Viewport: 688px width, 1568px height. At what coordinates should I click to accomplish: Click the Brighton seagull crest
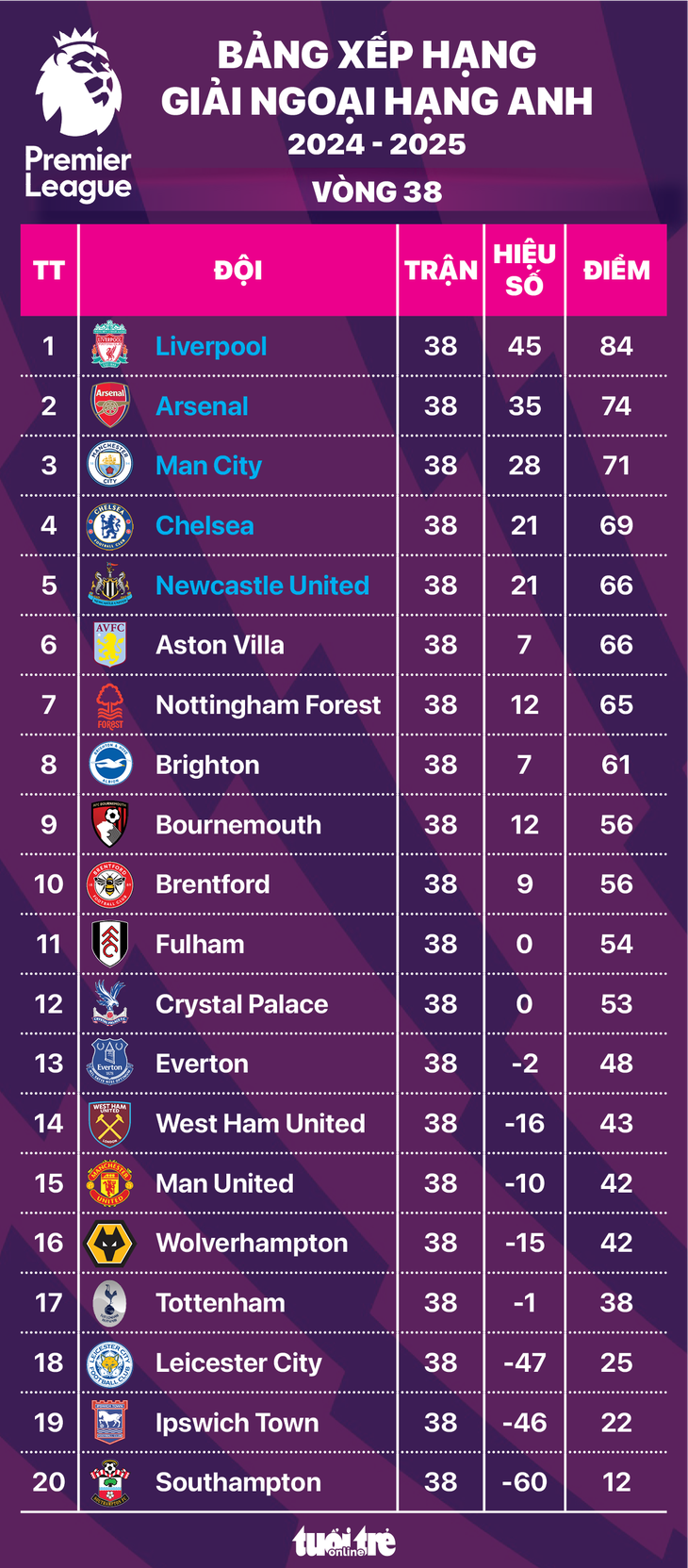pyautogui.click(x=109, y=765)
